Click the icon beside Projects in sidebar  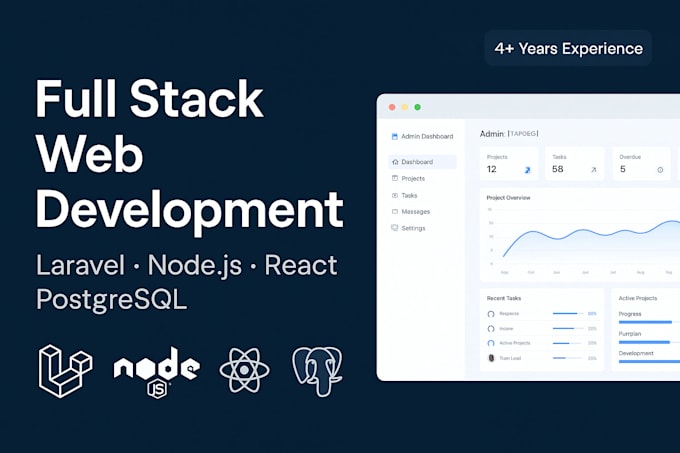click(395, 178)
